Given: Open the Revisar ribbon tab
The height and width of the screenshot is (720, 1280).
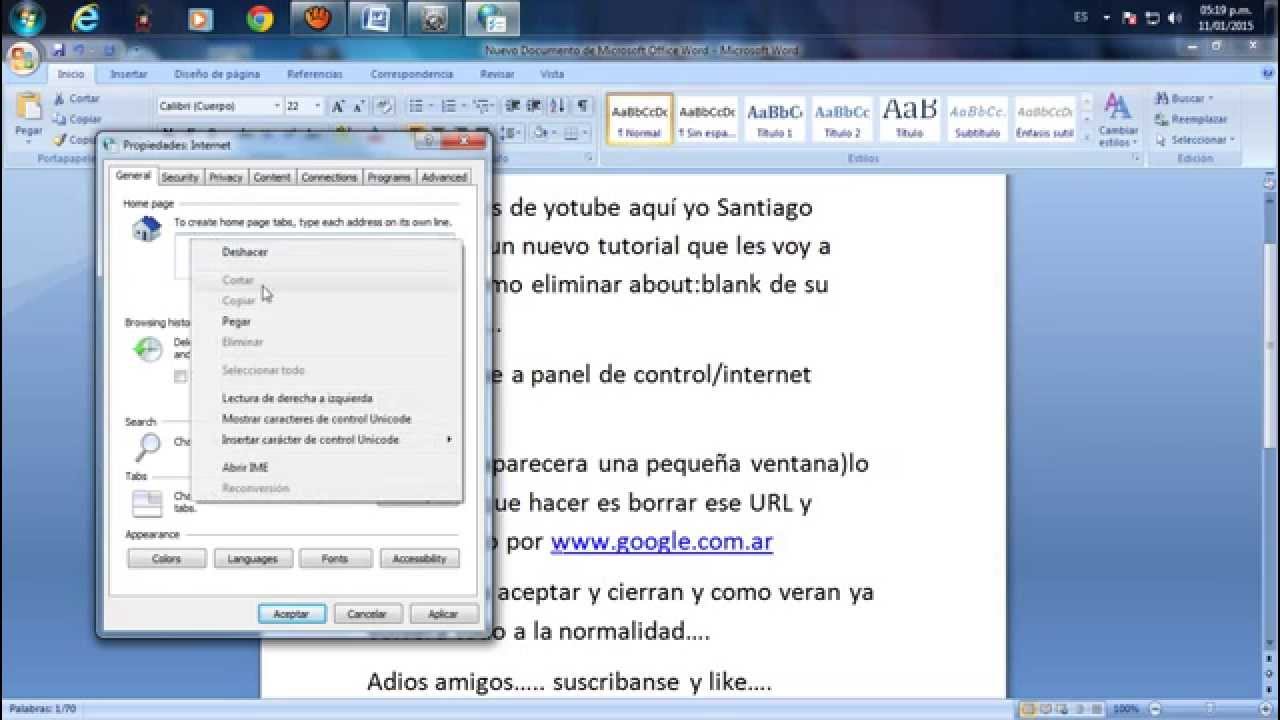Looking at the screenshot, I should click(x=497, y=74).
